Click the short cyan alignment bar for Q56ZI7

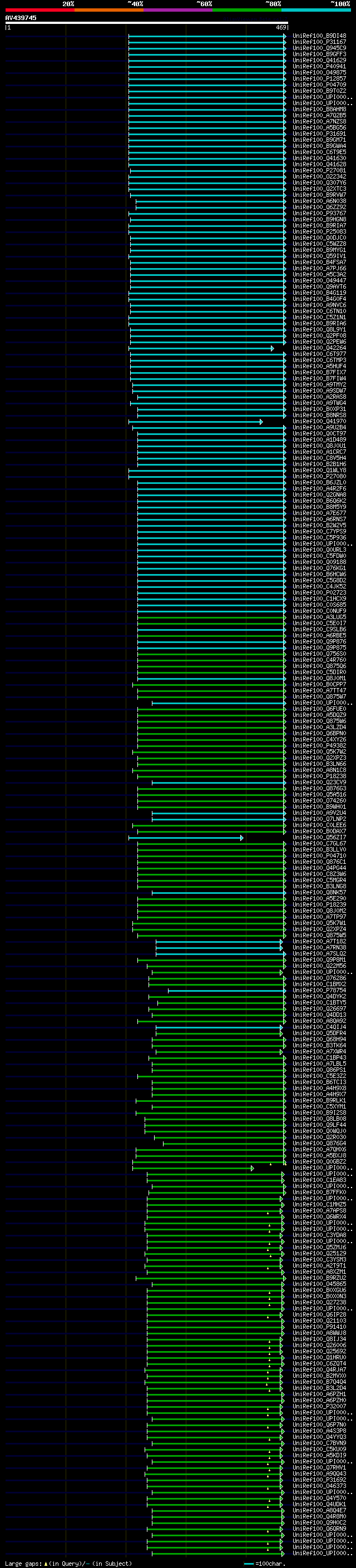coord(186,838)
